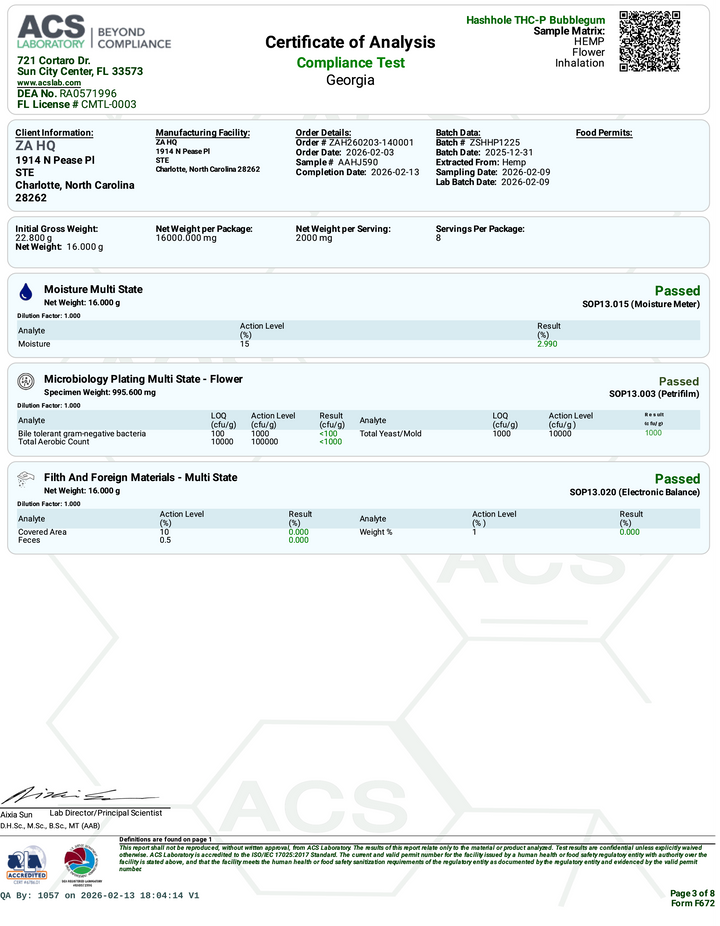The image size is (720, 926).
Task: Select Initial Gross Weight 22.800 g
Action: pos(57,233)
